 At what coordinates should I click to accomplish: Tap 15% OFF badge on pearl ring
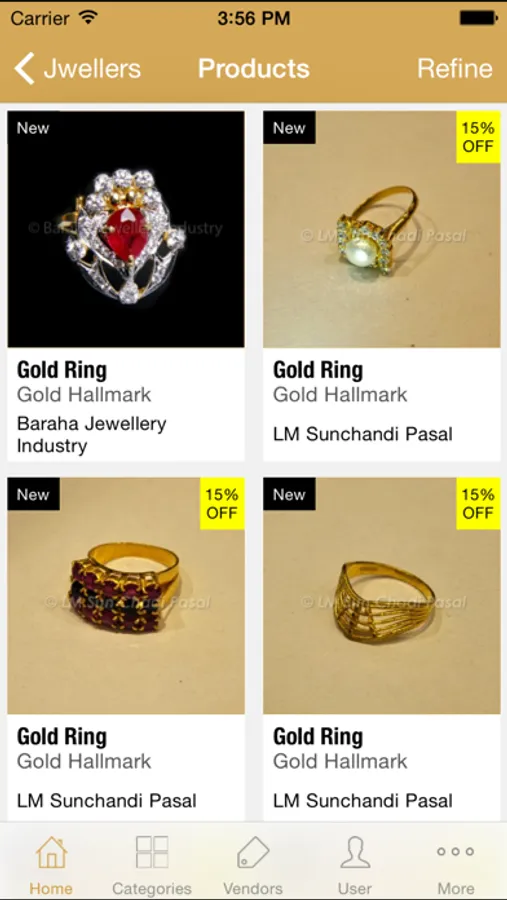[x=478, y=137]
